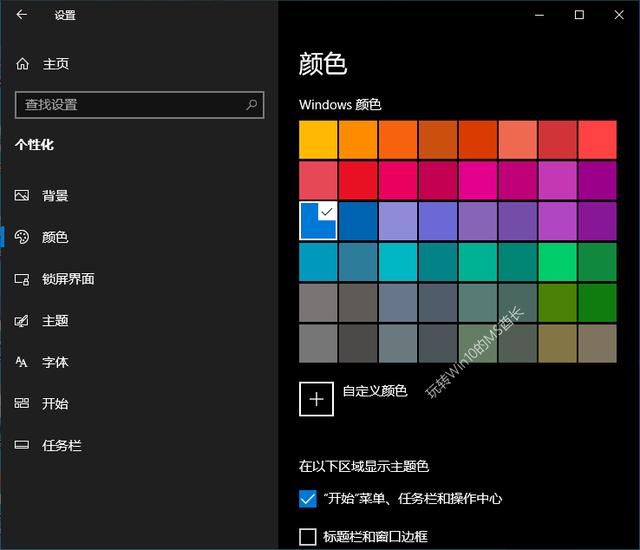Screen dimensions: 640x550
Task: Click the 个性化 section heading
Action: tap(34, 145)
